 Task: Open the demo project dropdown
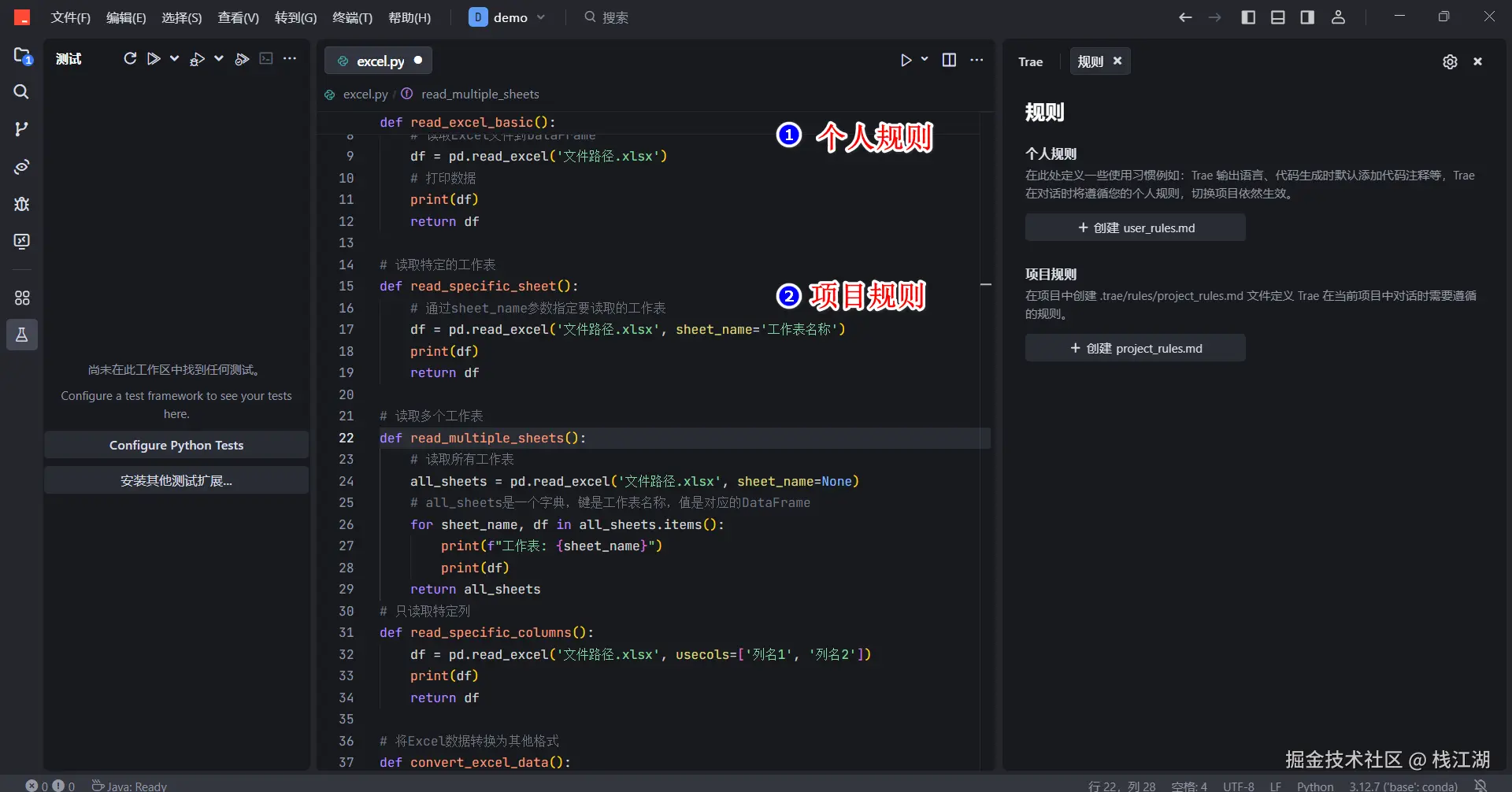[507, 17]
